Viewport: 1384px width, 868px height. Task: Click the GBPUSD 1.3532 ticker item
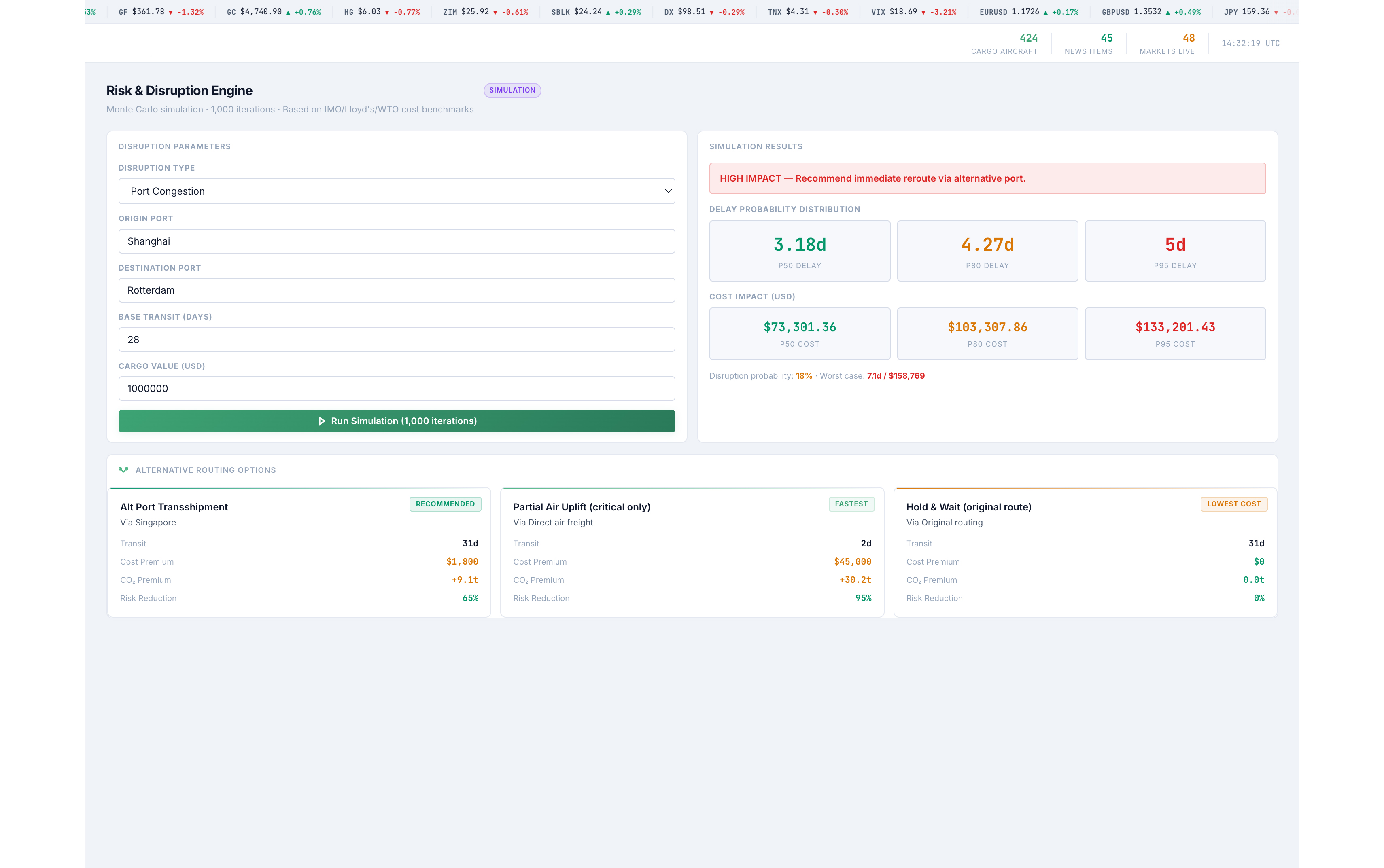pos(1151,12)
